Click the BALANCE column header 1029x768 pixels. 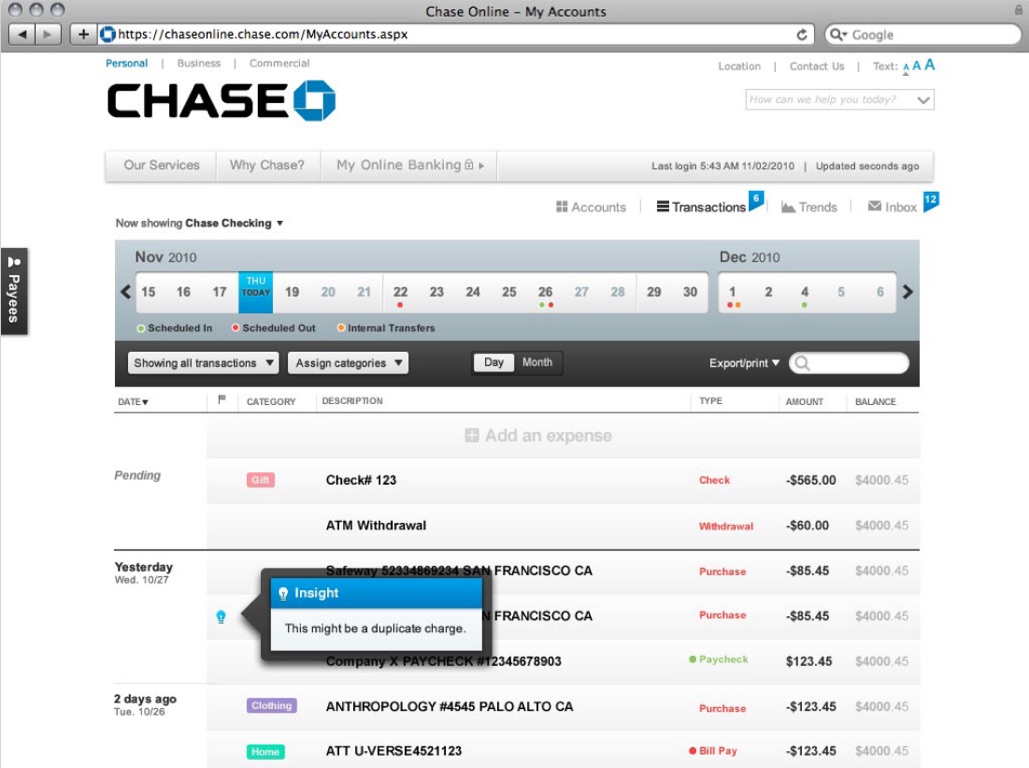click(x=875, y=401)
